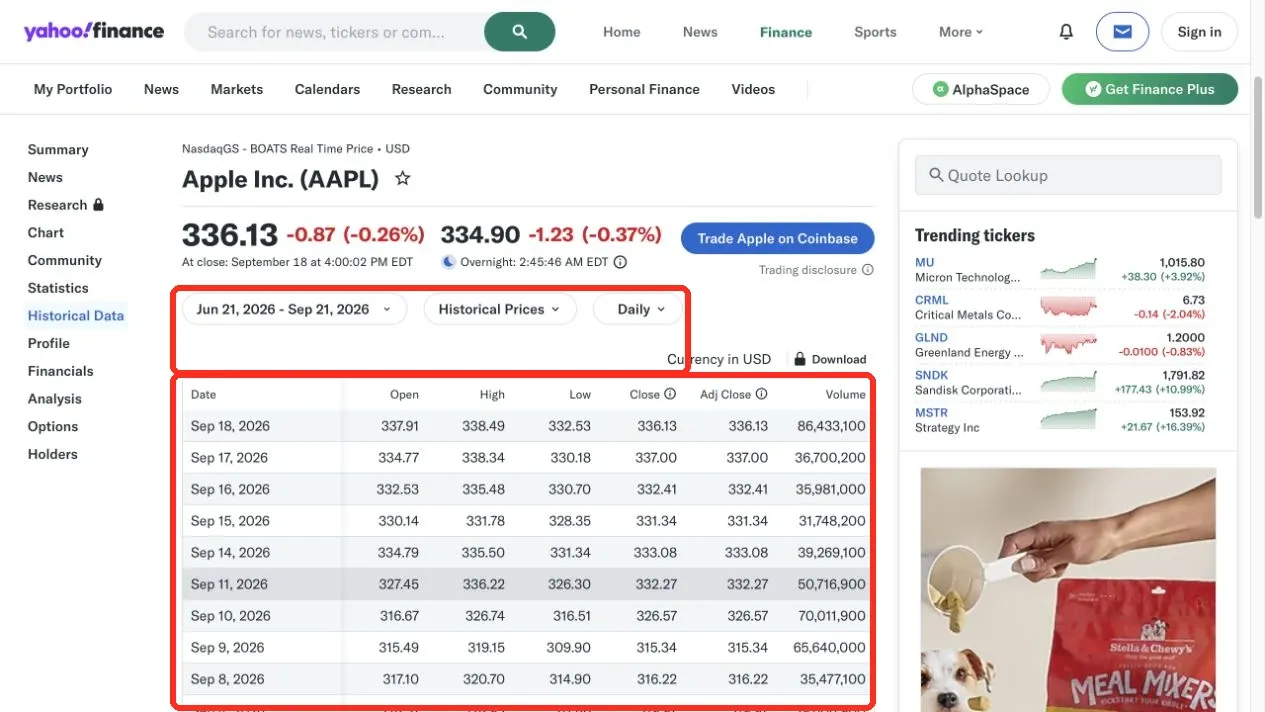Click the Trading disclosure link
1265x712 pixels.
(808, 270)
